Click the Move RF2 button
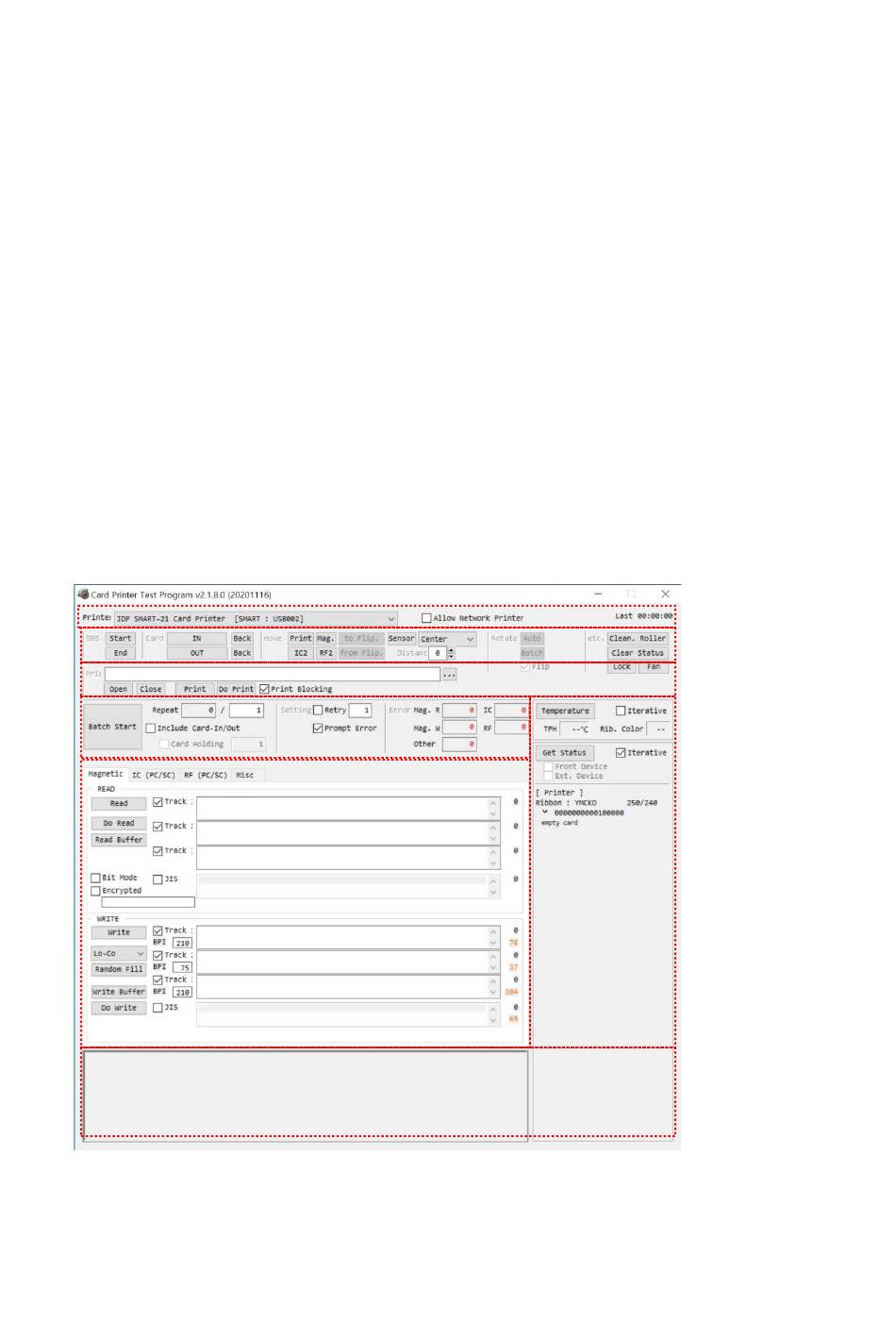896x1340 pixels. (325, 653)
